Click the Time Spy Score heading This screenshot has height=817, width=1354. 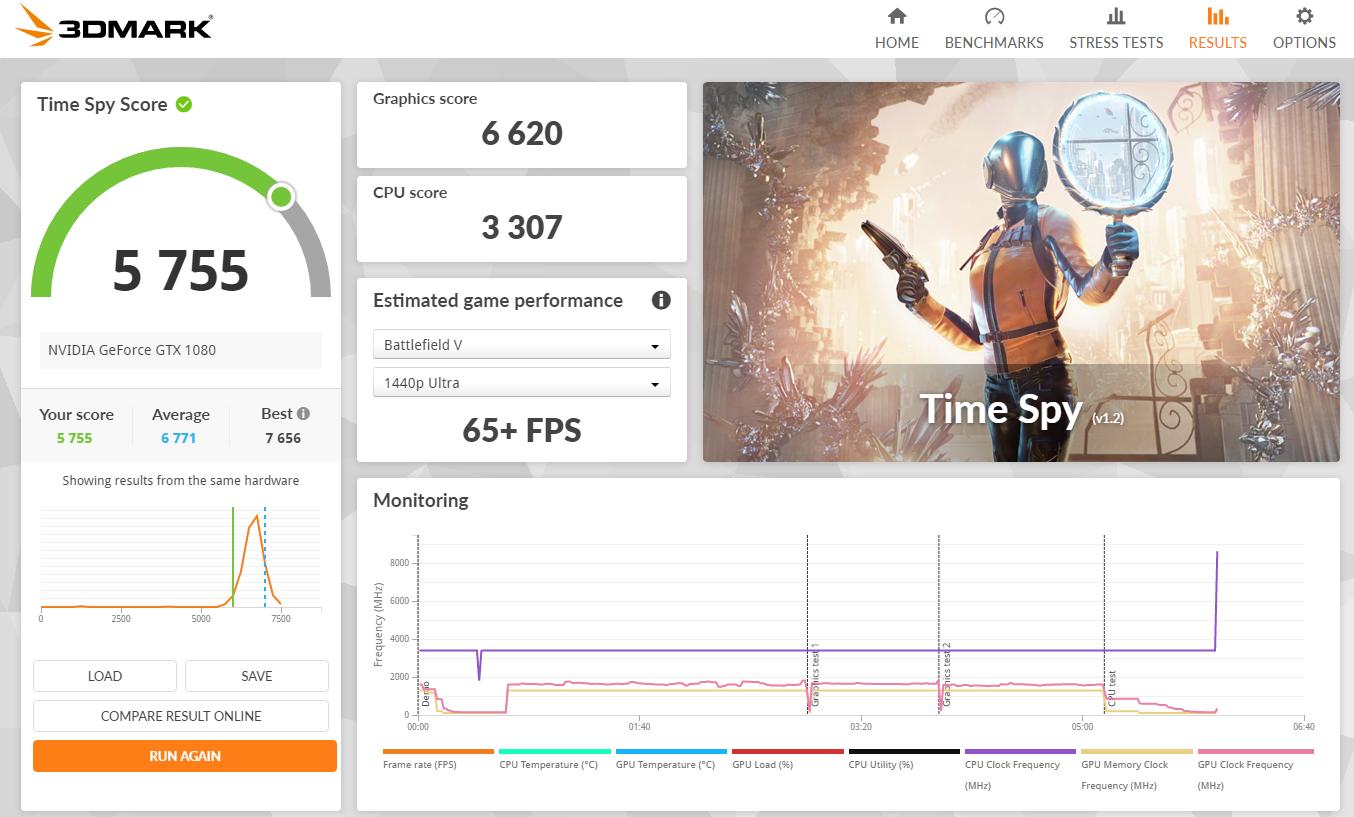(102, 104)
